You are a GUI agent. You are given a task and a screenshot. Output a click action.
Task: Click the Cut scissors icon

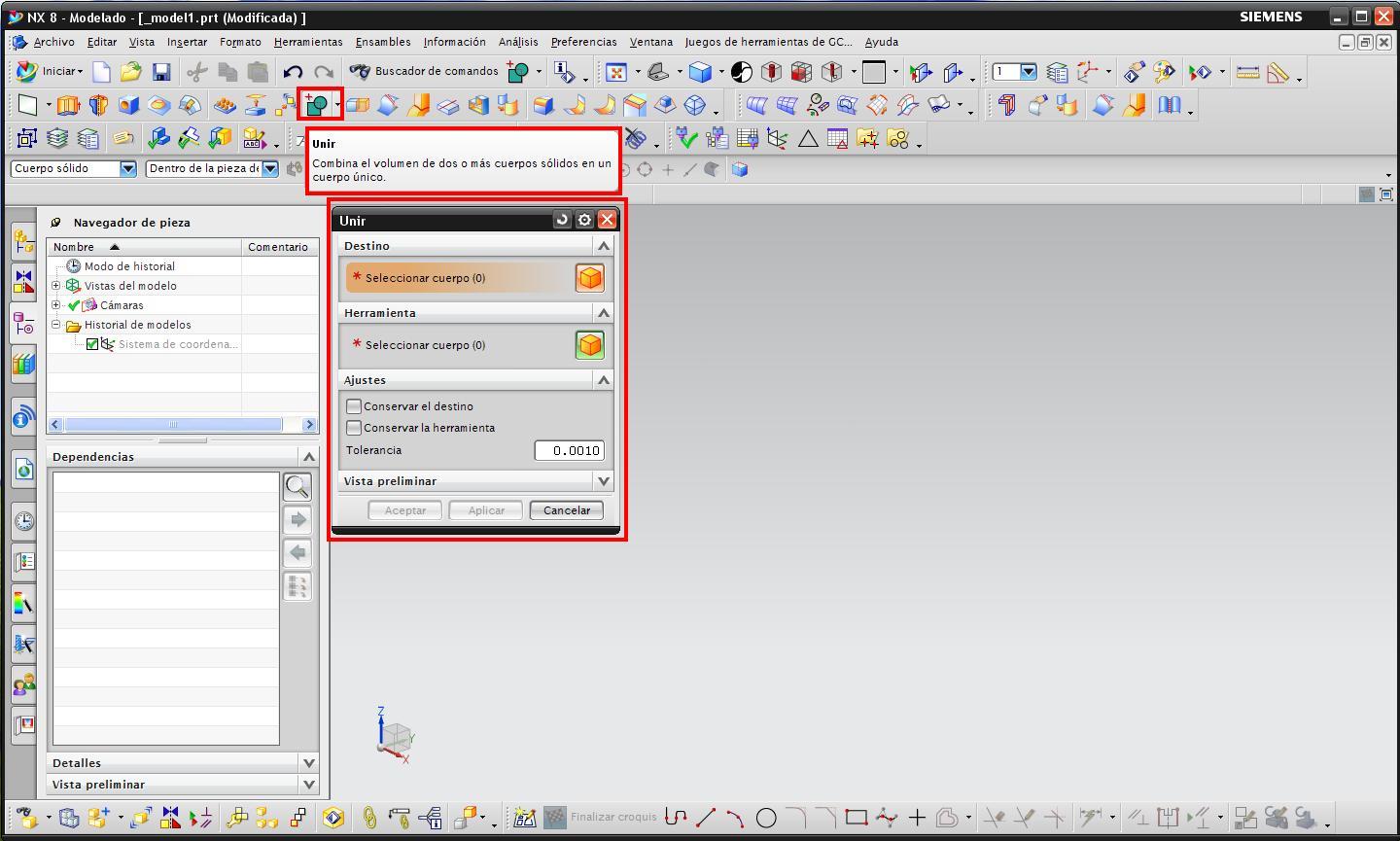point(197,72)
